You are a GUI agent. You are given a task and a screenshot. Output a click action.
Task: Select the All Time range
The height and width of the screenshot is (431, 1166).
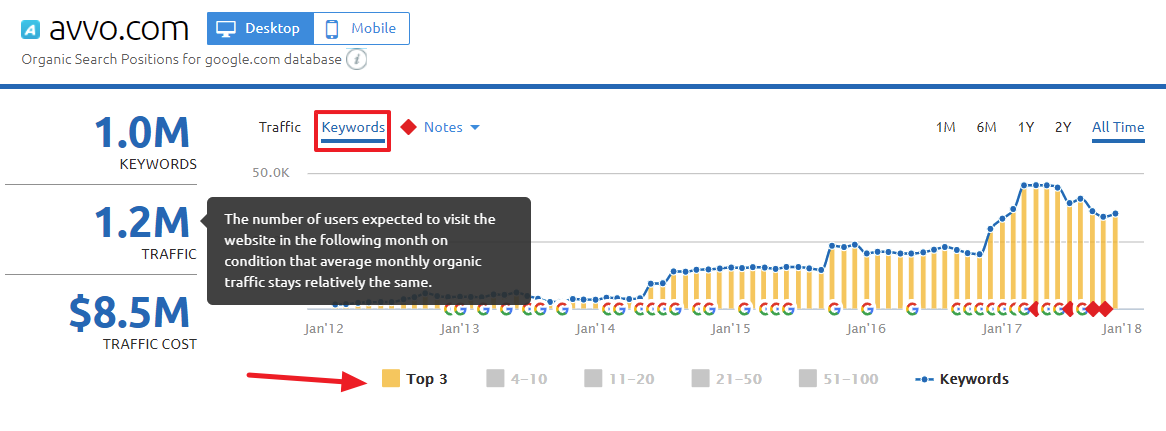point(1118,127)
